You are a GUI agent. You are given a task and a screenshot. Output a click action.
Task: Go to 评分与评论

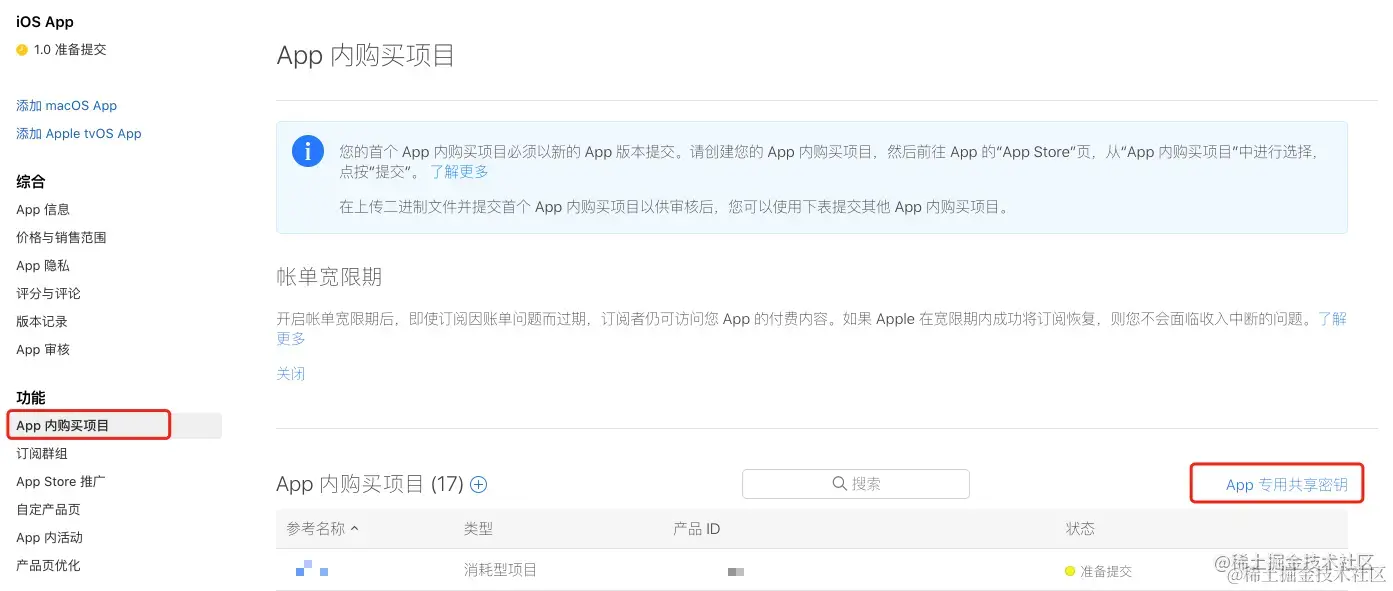tap(48, 293)
